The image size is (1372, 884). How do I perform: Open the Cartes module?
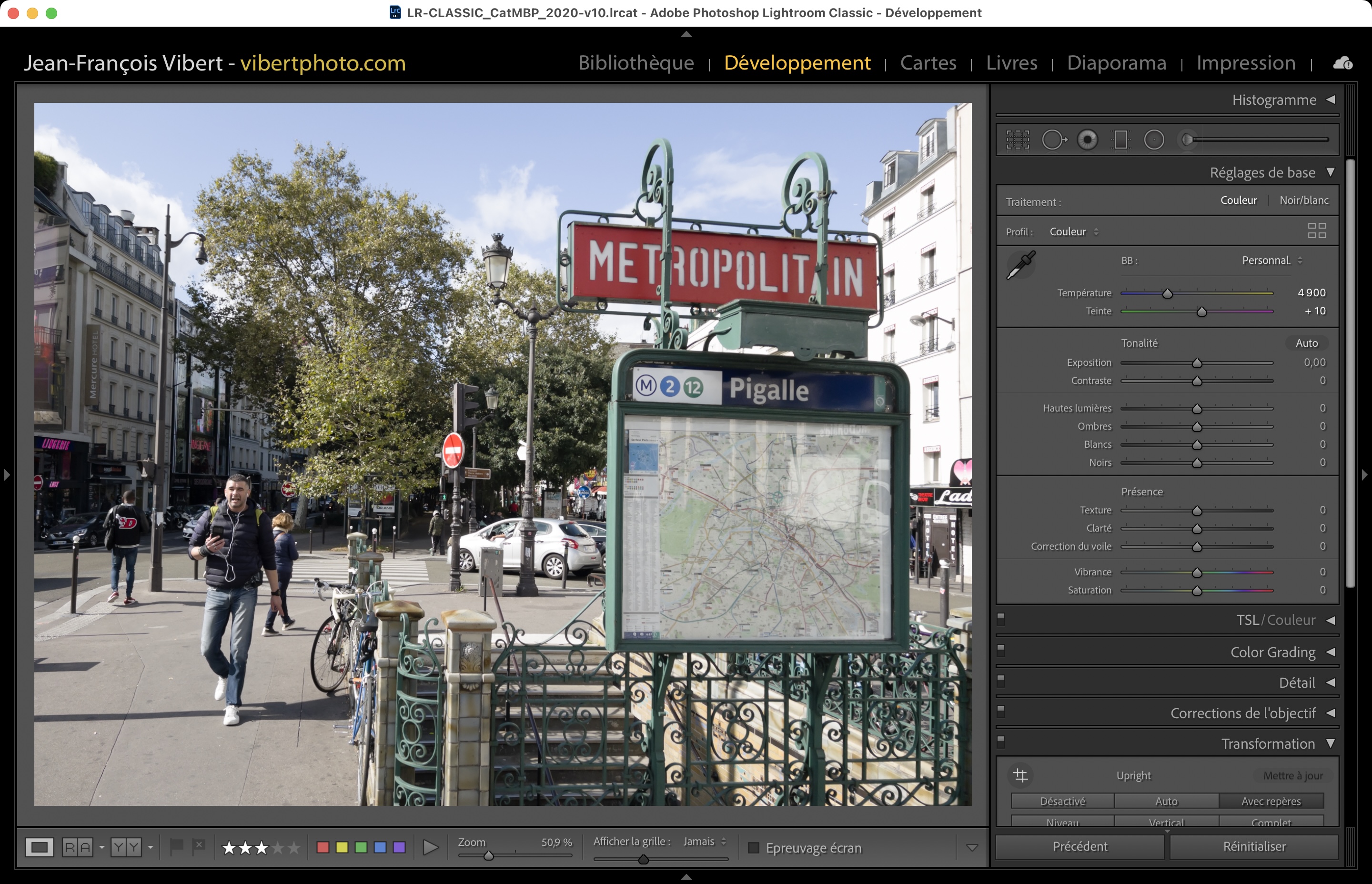coord(928,62)
